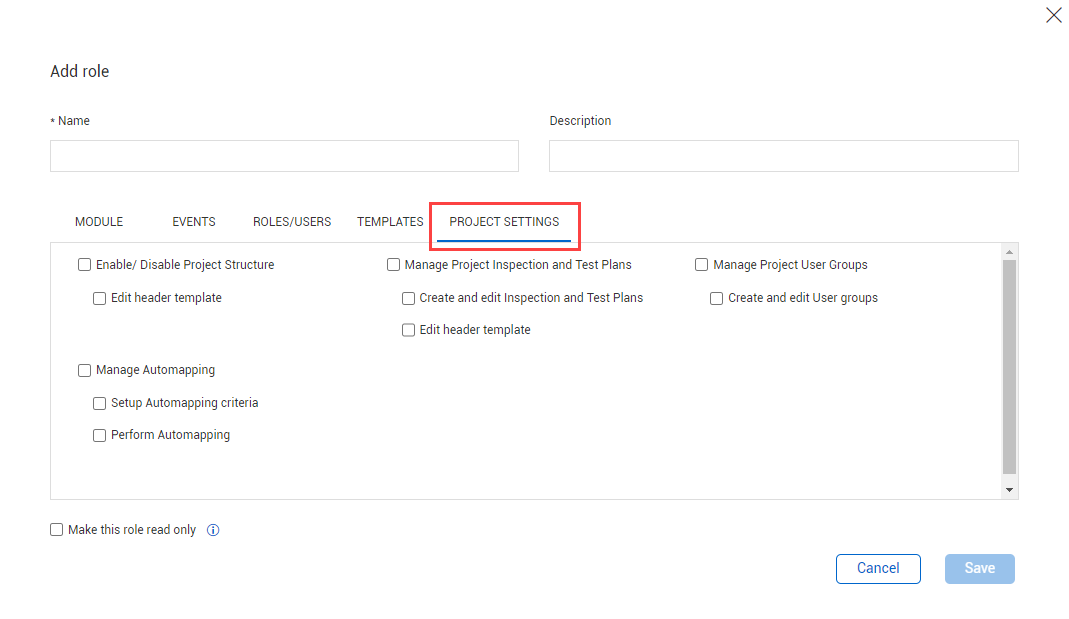Select Setup Automapping criteria checkbox
1069x619 pixels.
pos(100,403)
